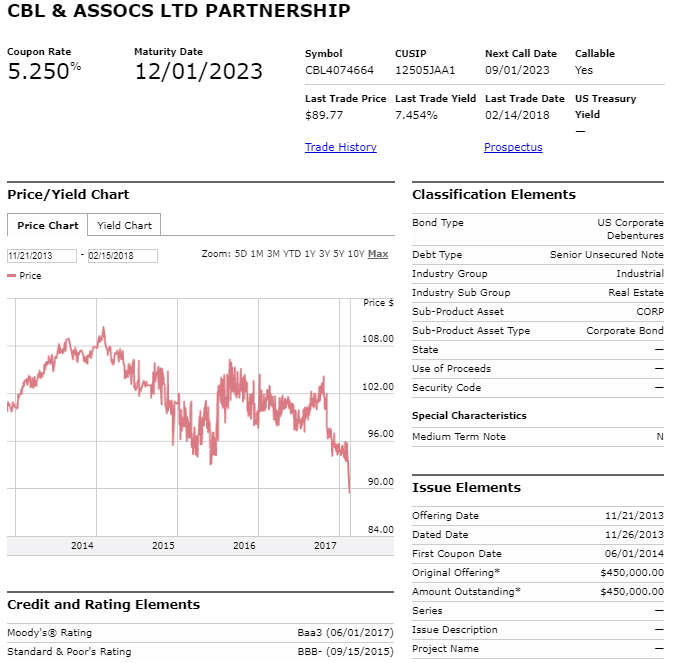Image resolution: width=673 pixels, height=663 pixels.
Task: Click the 84.00 price axis label
Action: point(380,530)
